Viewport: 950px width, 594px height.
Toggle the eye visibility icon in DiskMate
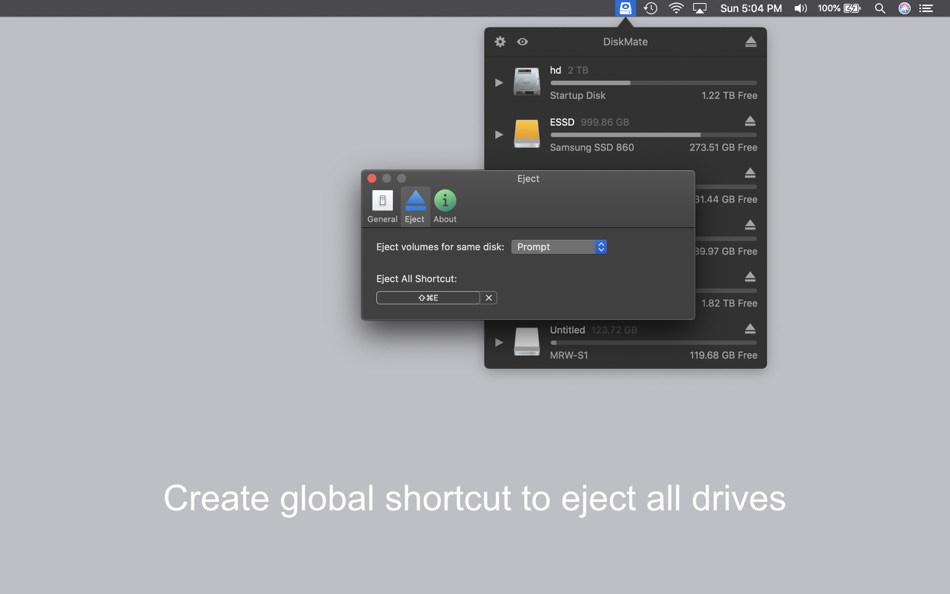522,42
